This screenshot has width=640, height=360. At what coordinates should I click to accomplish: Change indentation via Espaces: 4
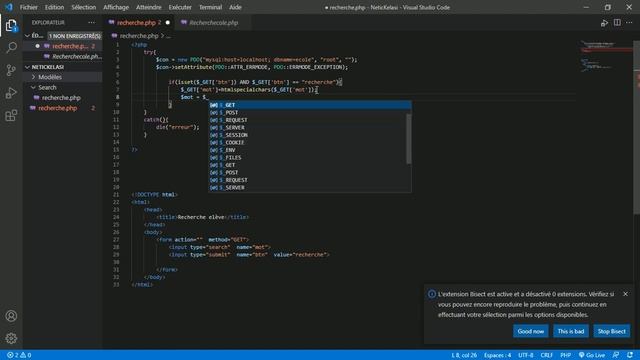point(497,355)
